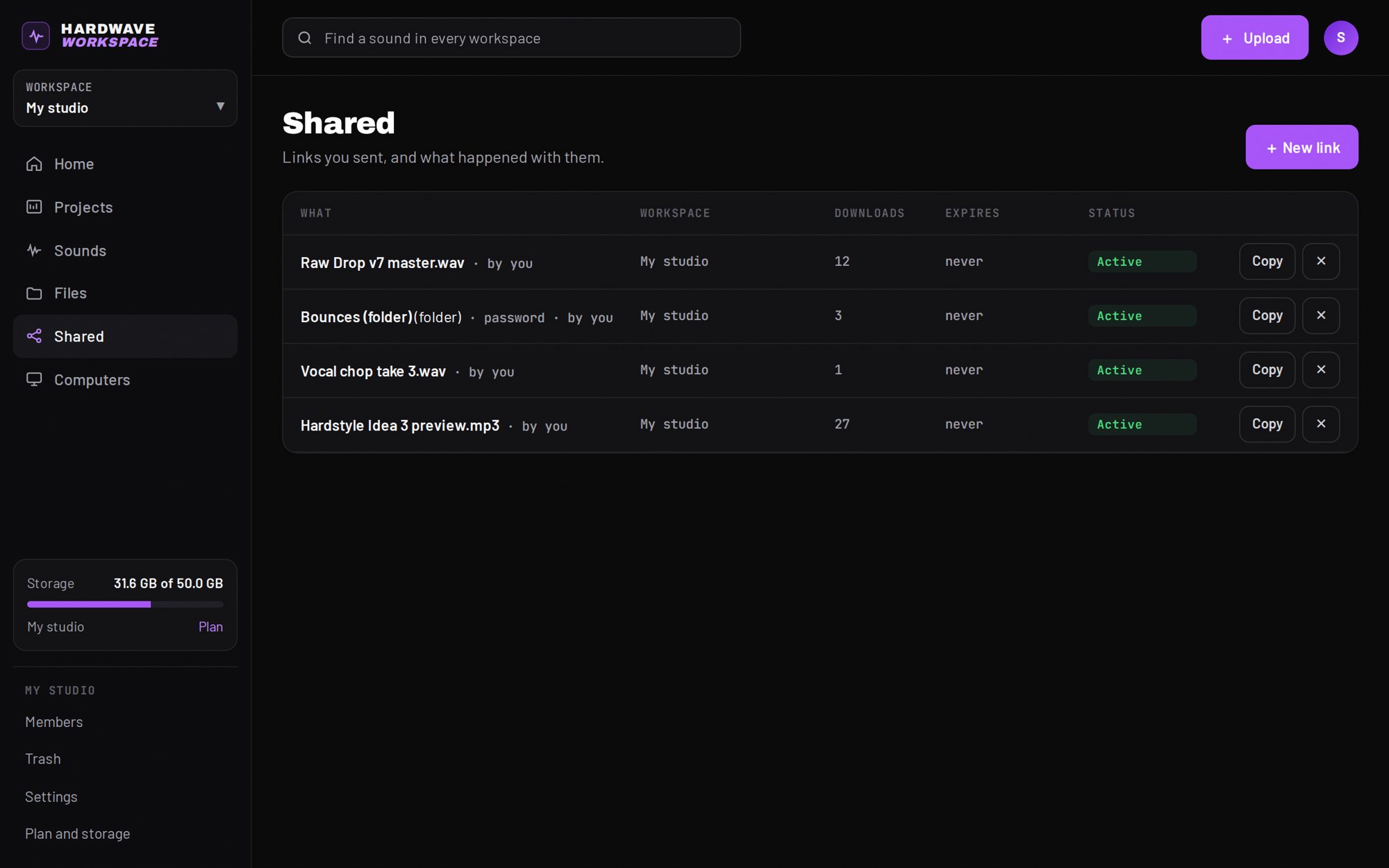1389x868 pixels.
Task: Copy the Hardstyle Idea 3 preview.mp3 link
Action: point(1267,424)
